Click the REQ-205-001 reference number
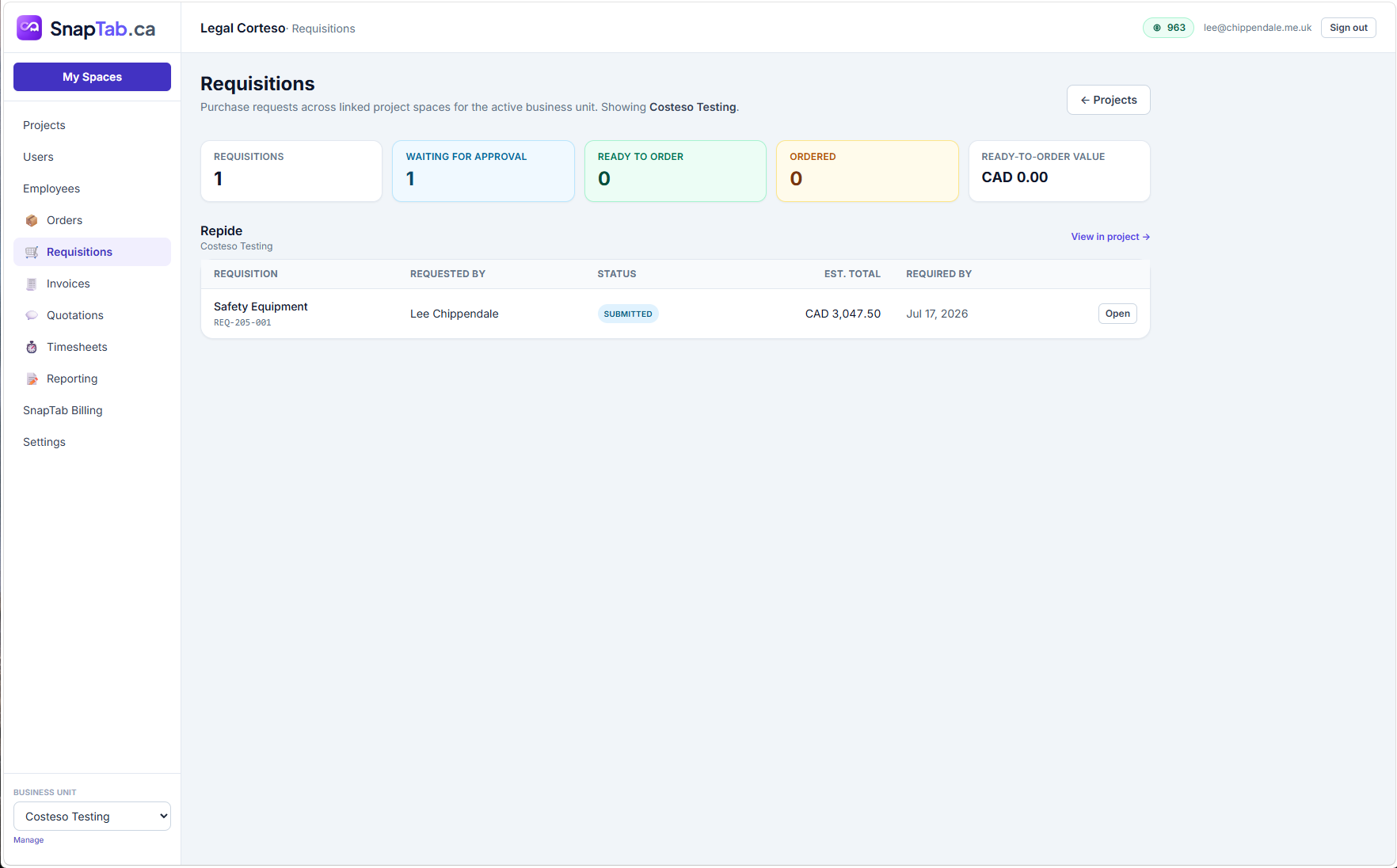 [x=242, y=323]
